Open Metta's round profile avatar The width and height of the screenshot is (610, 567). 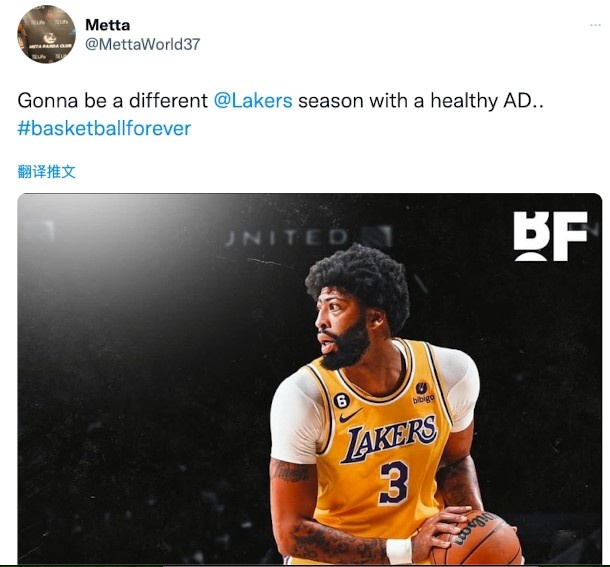tap(46, 35)
